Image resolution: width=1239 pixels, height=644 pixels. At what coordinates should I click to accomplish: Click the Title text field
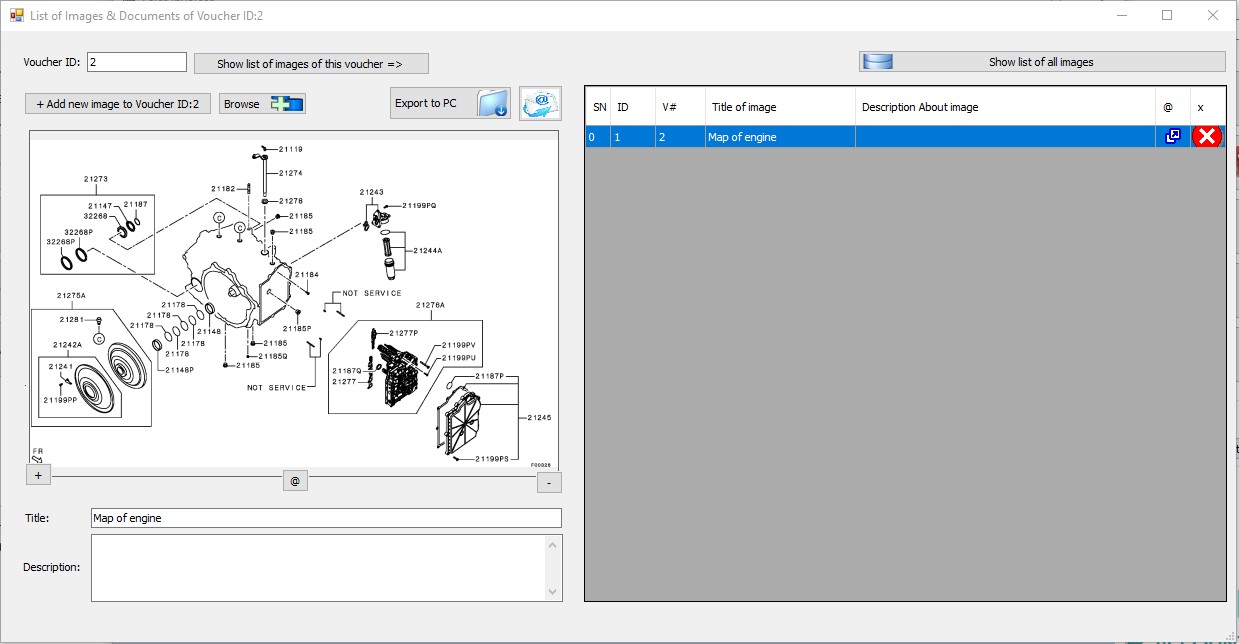[326, 518]
